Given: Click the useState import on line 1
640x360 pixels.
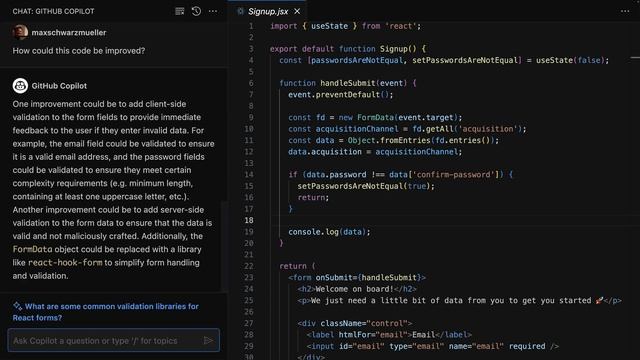Looking at the screenshot, I should 329,26.
